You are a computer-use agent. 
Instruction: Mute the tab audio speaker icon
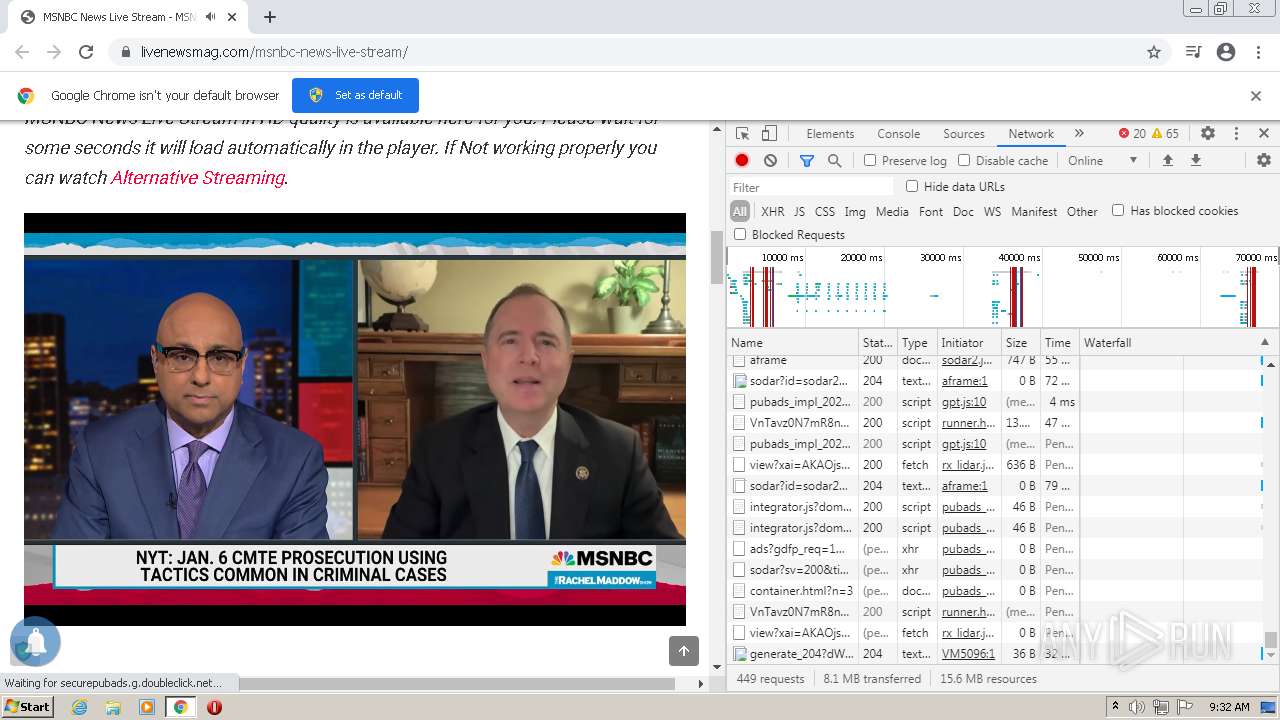(x=210, y=17)
